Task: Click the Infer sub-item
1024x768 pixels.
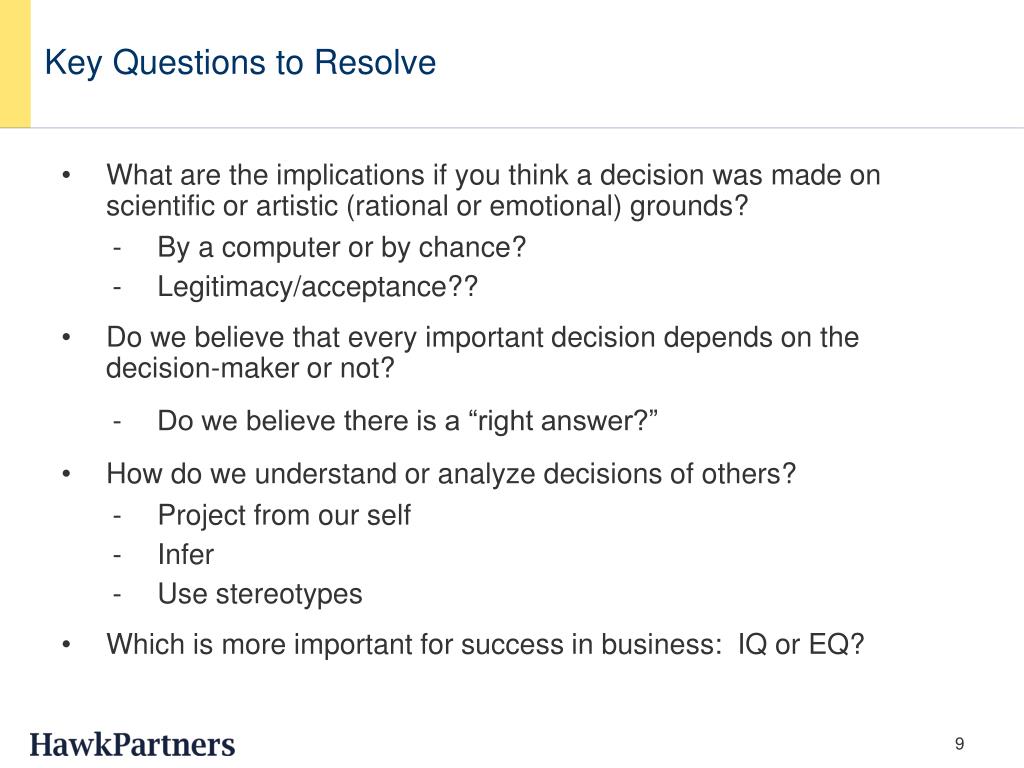Action: (185, 554)
